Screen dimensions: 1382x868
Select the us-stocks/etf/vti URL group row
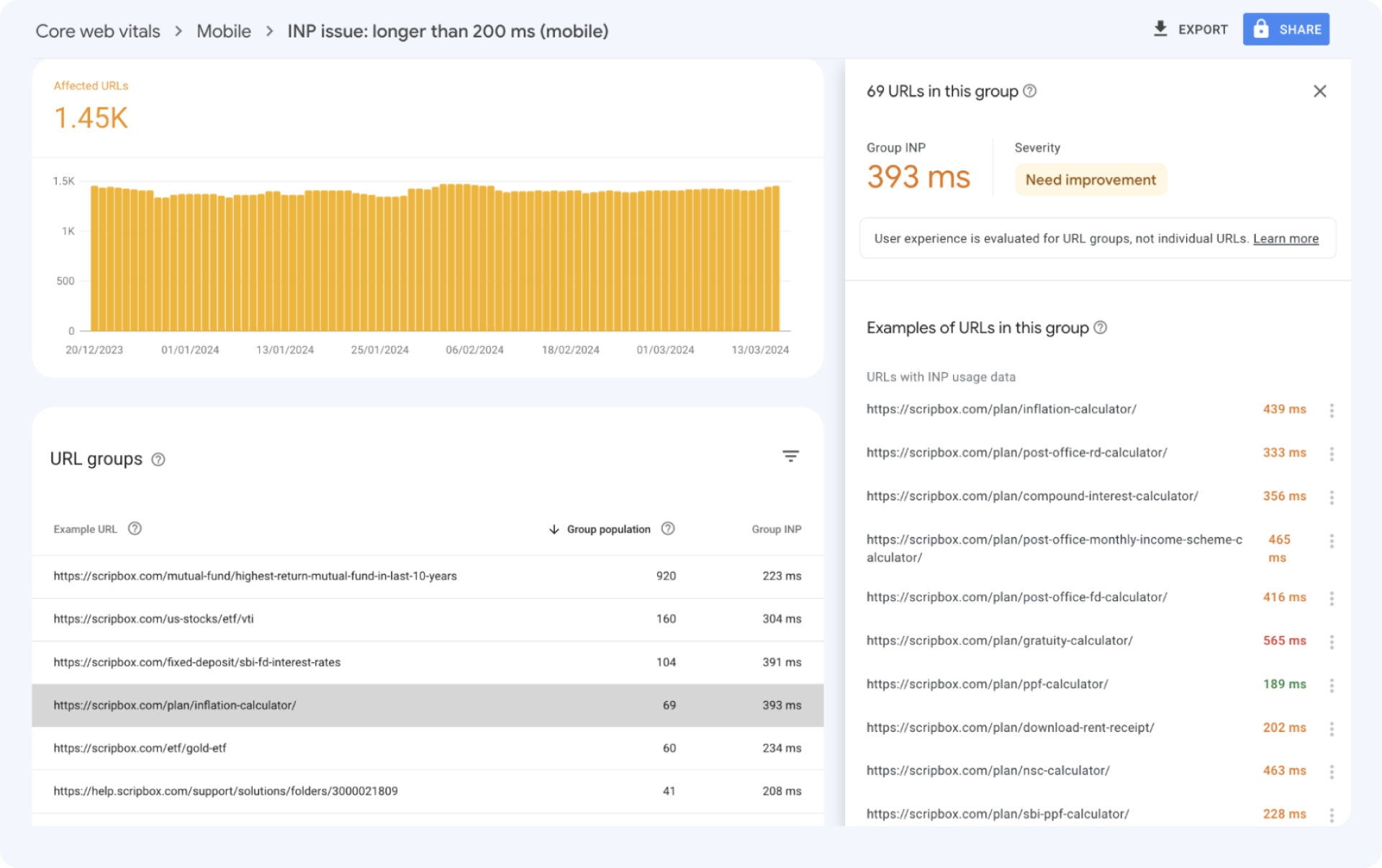(x=428, y=619)
